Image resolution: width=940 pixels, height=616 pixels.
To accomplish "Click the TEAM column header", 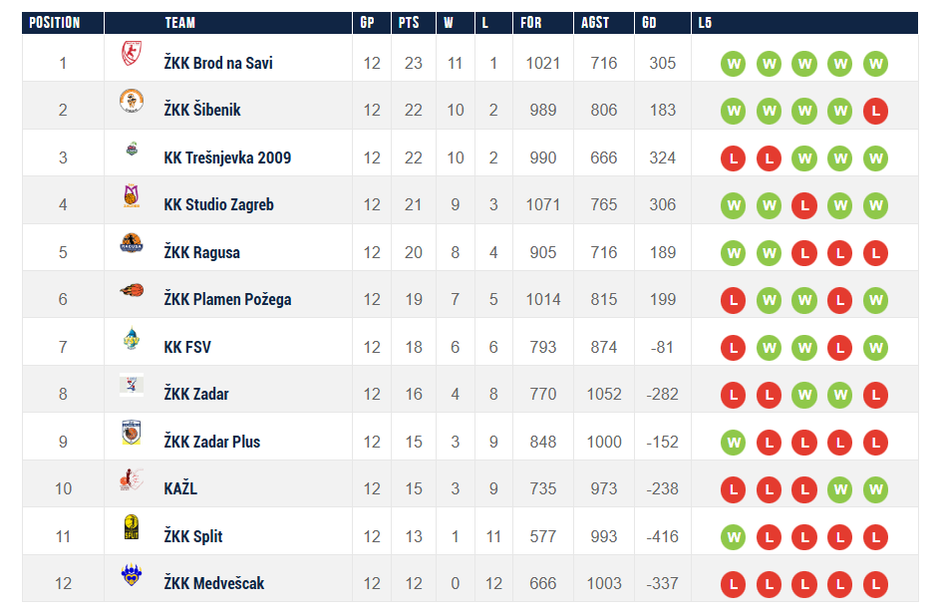I will point(180,23).
